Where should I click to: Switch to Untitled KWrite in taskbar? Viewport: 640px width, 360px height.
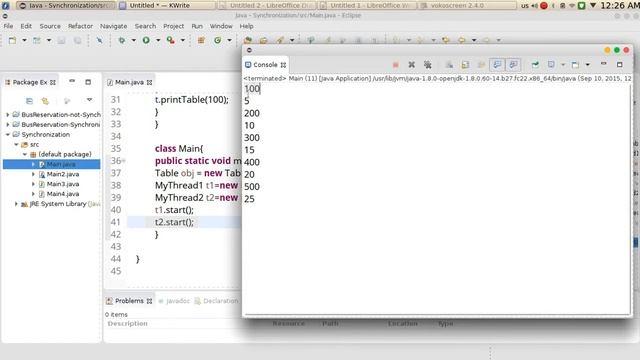pos(167,5)
